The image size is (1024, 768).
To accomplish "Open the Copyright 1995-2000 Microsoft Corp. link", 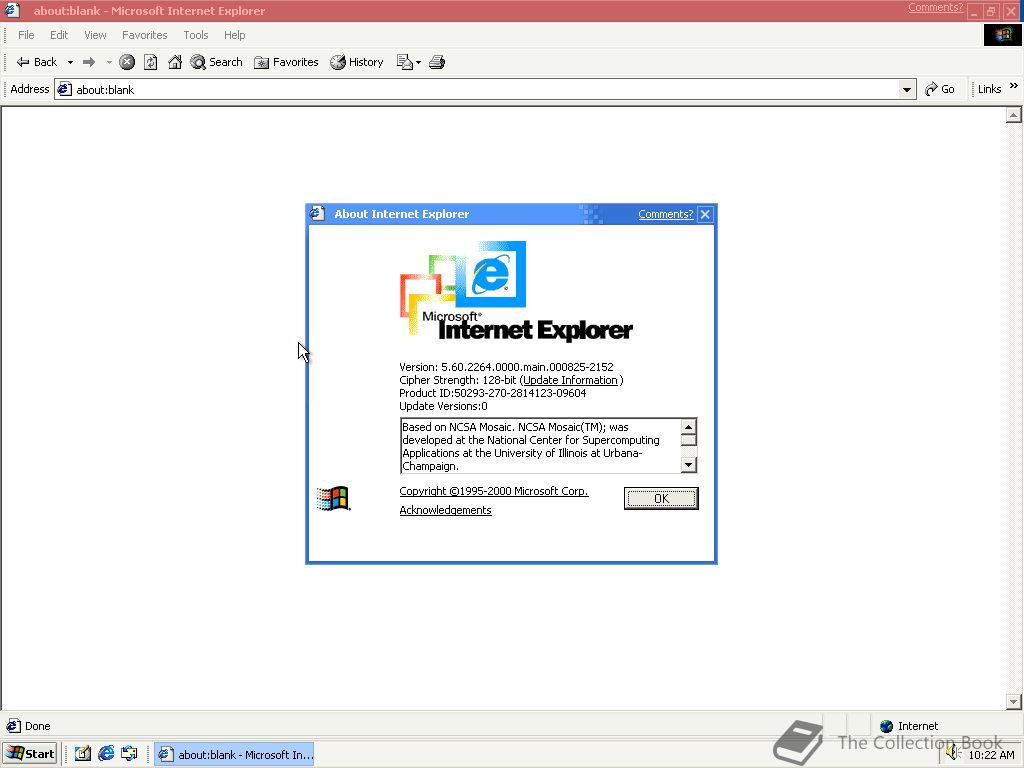I will pyautogui.click(x=494, y=491).
